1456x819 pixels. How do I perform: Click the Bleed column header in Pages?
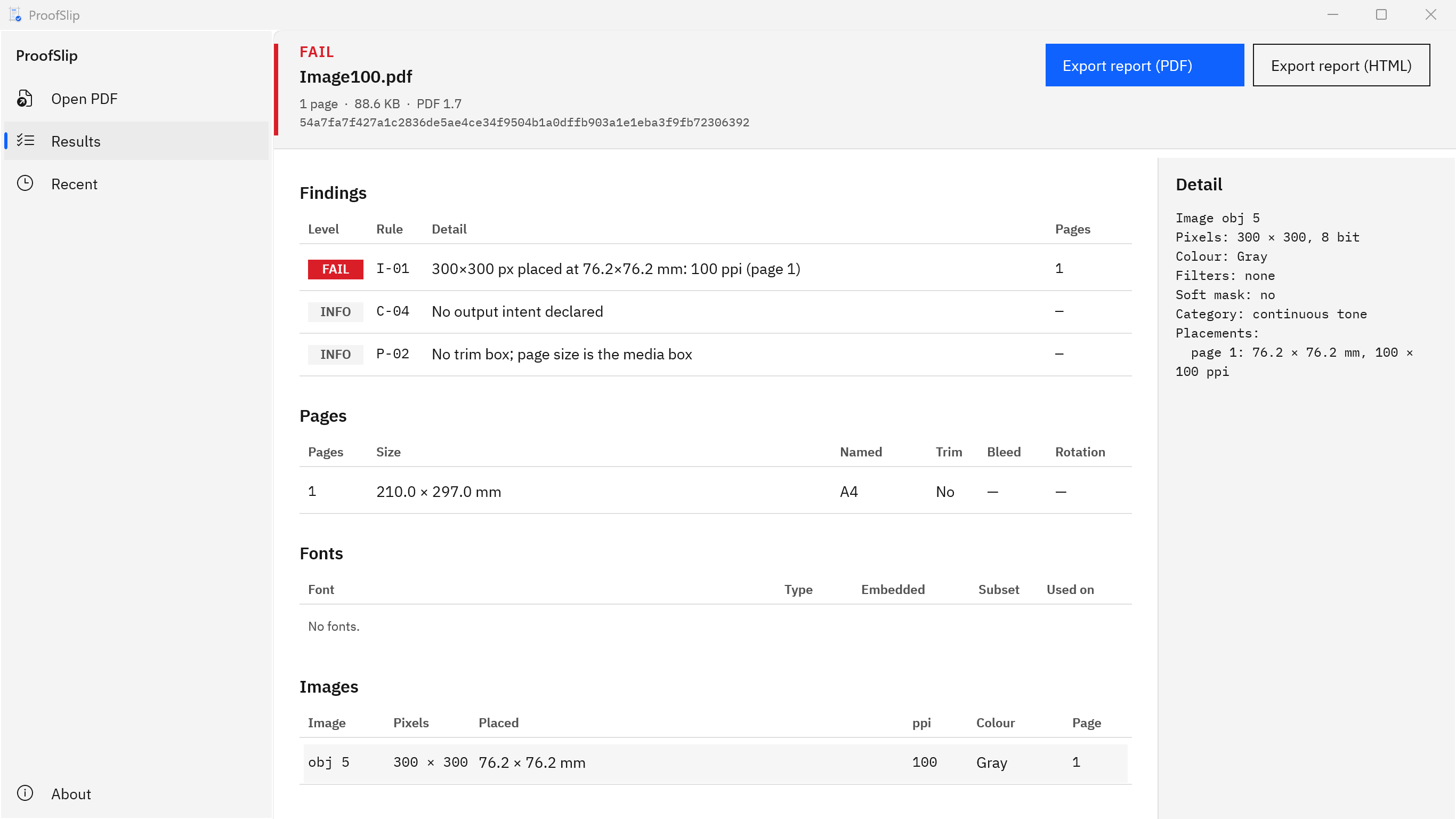point(1004,452)
